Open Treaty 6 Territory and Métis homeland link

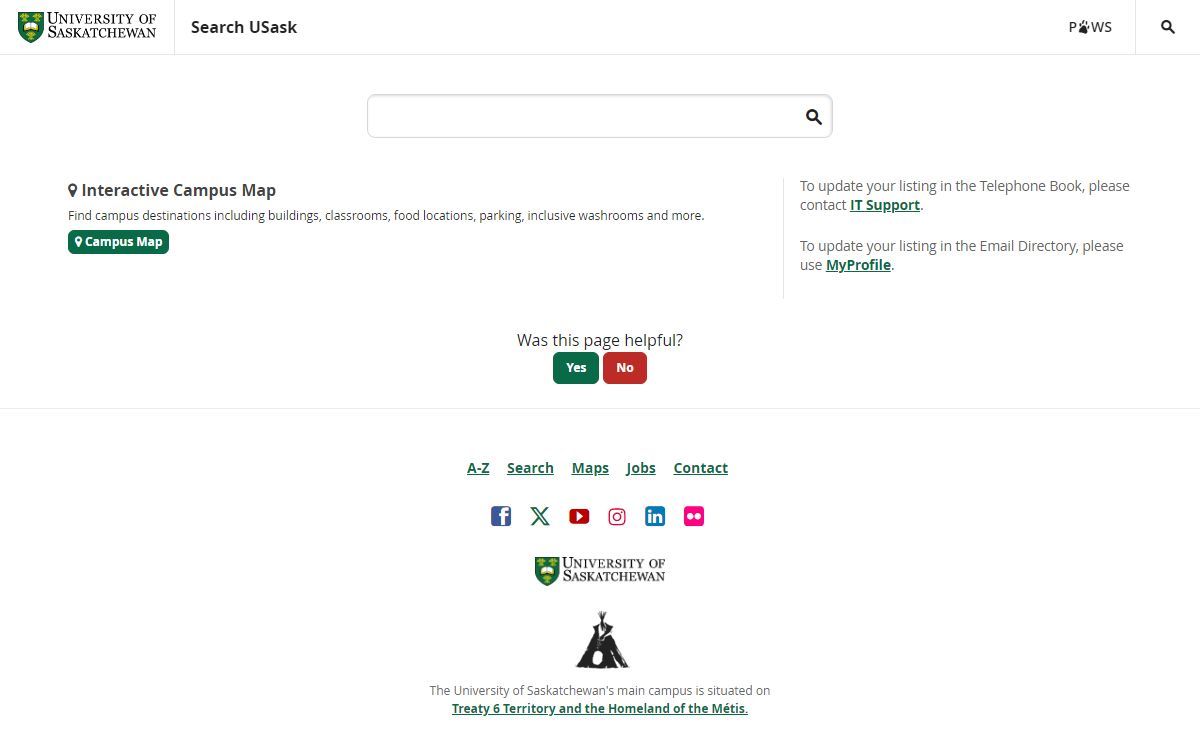(600, 709)
